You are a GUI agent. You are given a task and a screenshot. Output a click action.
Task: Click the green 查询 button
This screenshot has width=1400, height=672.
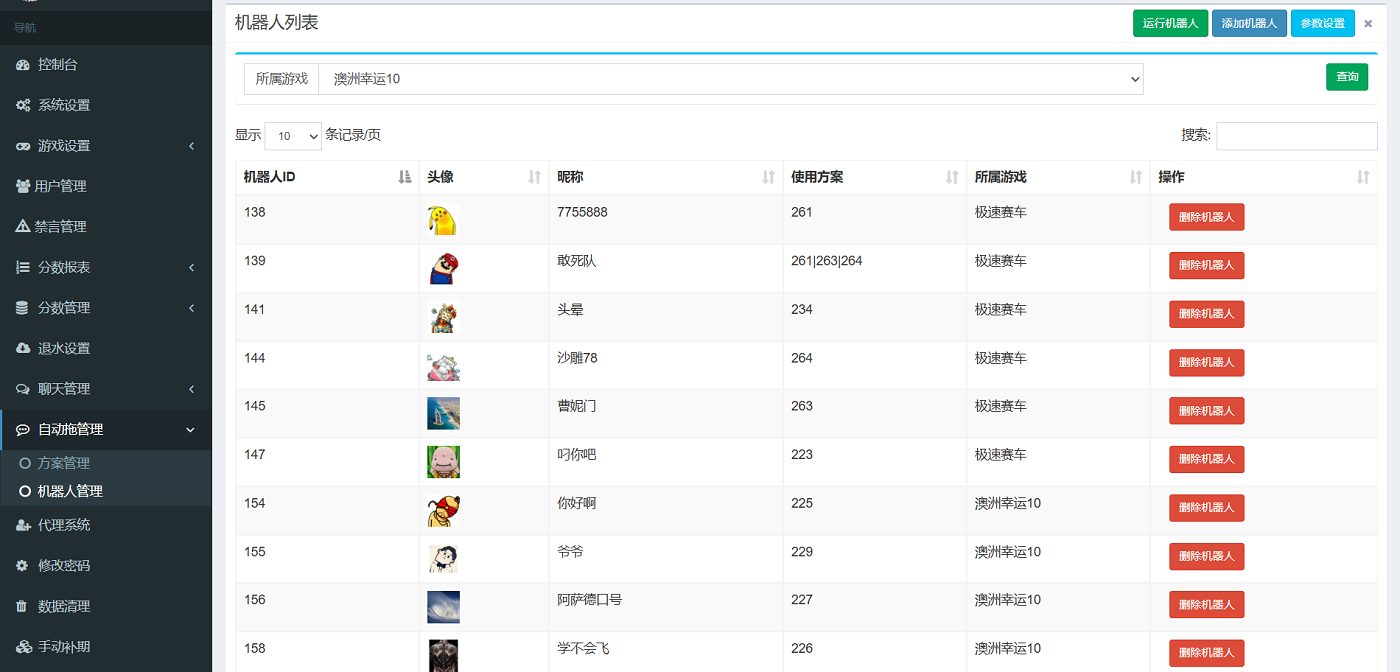pyautogui.click(x=1347, y=77)
